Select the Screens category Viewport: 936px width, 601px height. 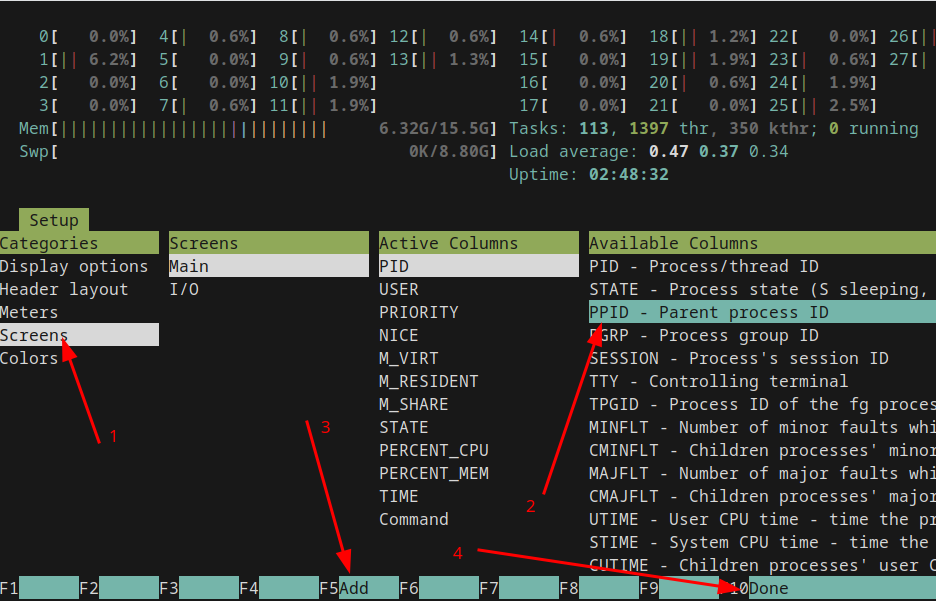(x=79, y=335)
